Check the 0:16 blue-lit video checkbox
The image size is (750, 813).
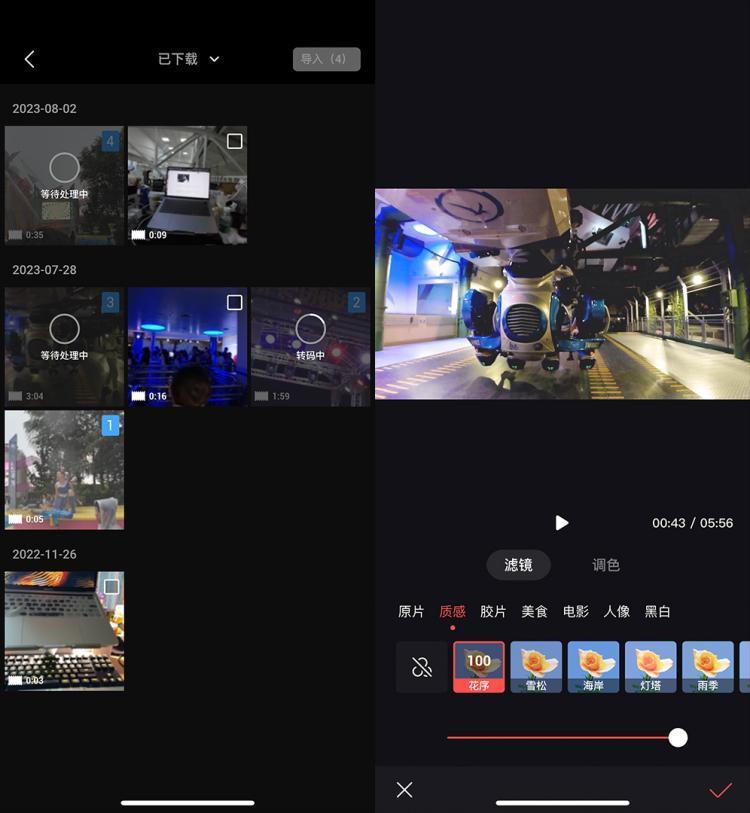(x=234, y=303)
